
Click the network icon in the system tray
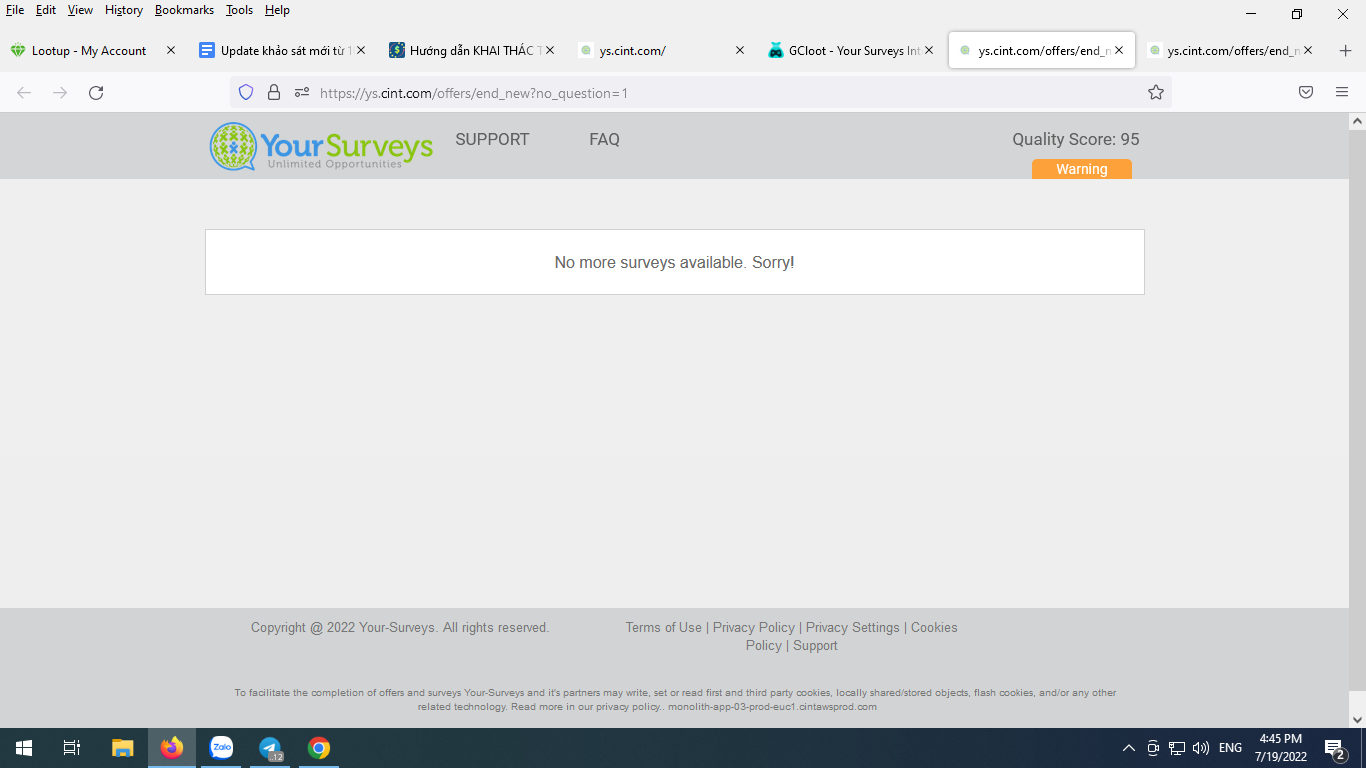tap(1177, 748)
